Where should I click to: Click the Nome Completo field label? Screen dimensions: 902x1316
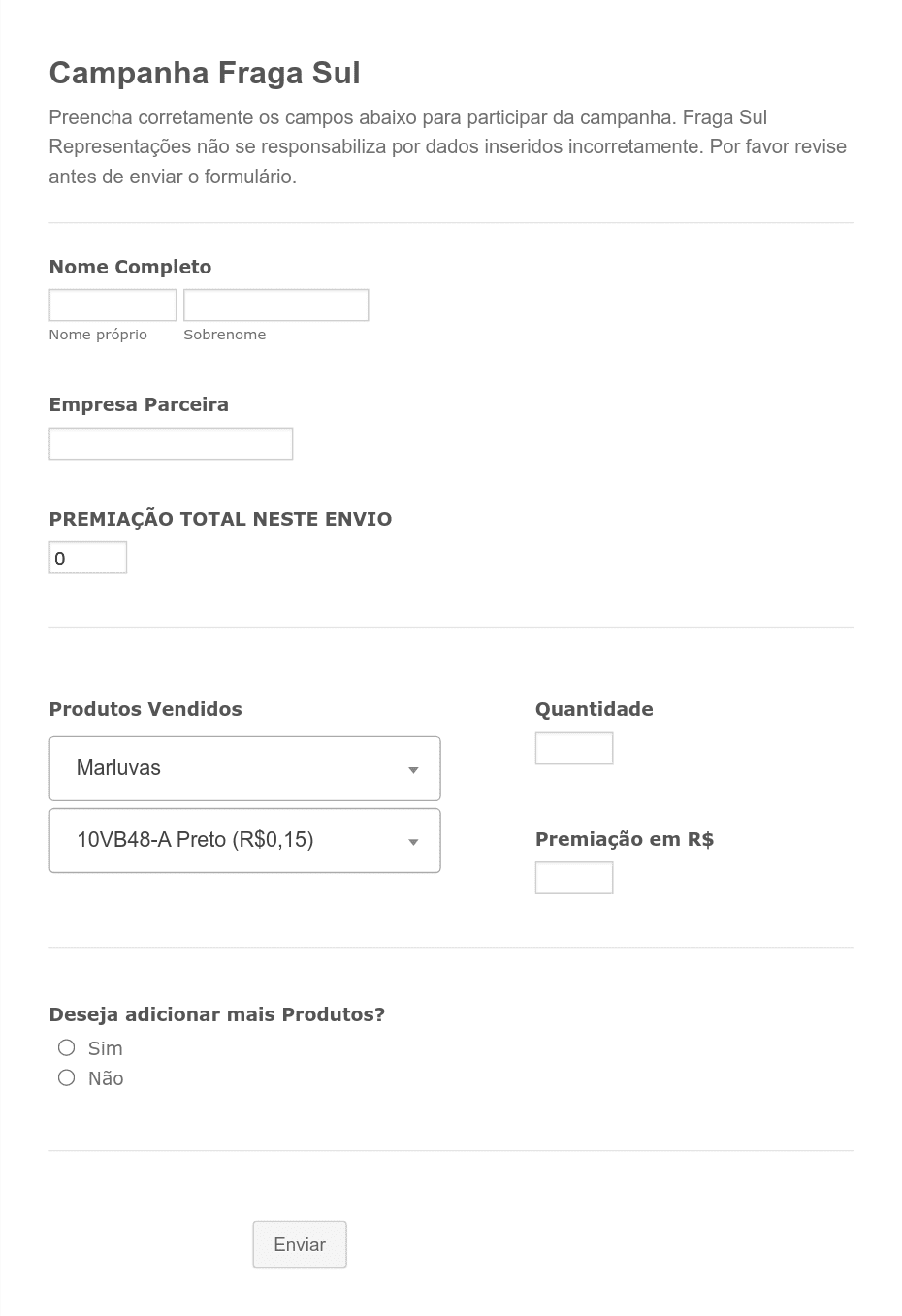[x=130, y=267]
